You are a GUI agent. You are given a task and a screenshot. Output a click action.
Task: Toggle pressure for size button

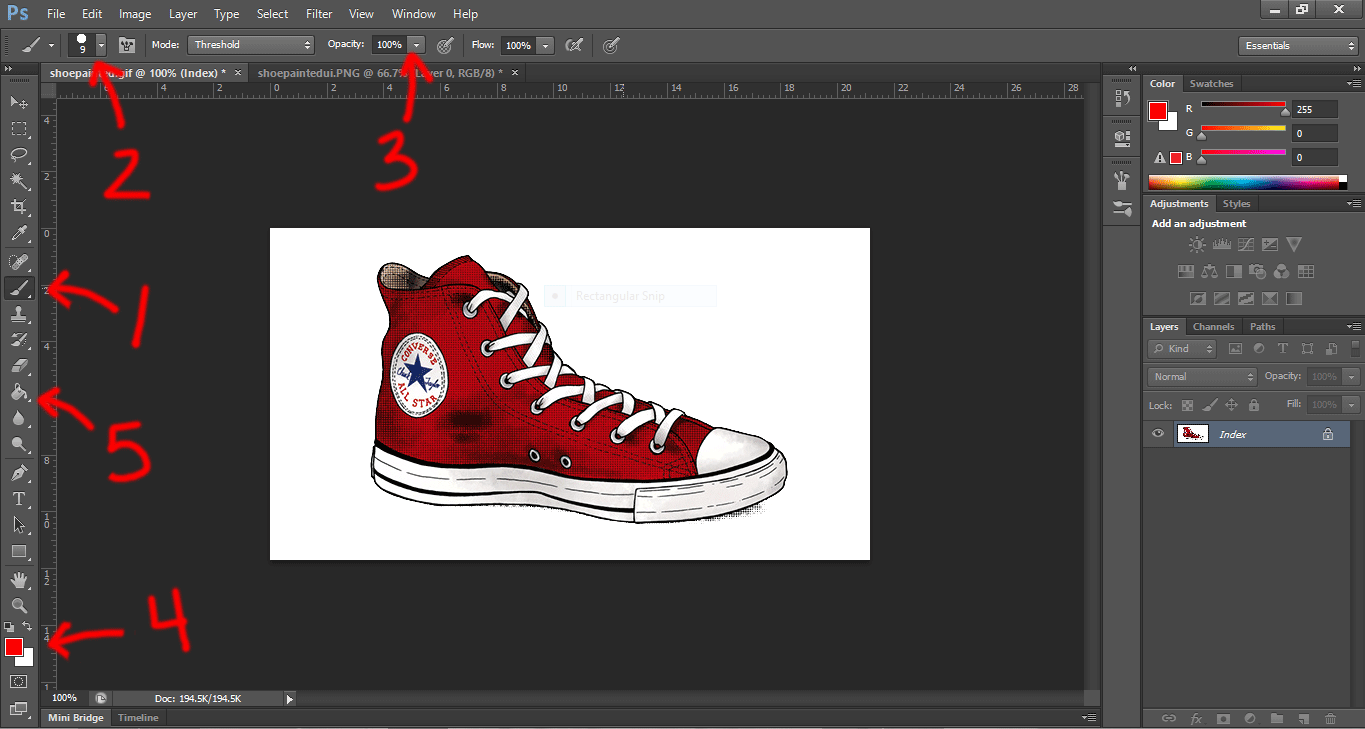pyautogui.click(x=611, y=45)
